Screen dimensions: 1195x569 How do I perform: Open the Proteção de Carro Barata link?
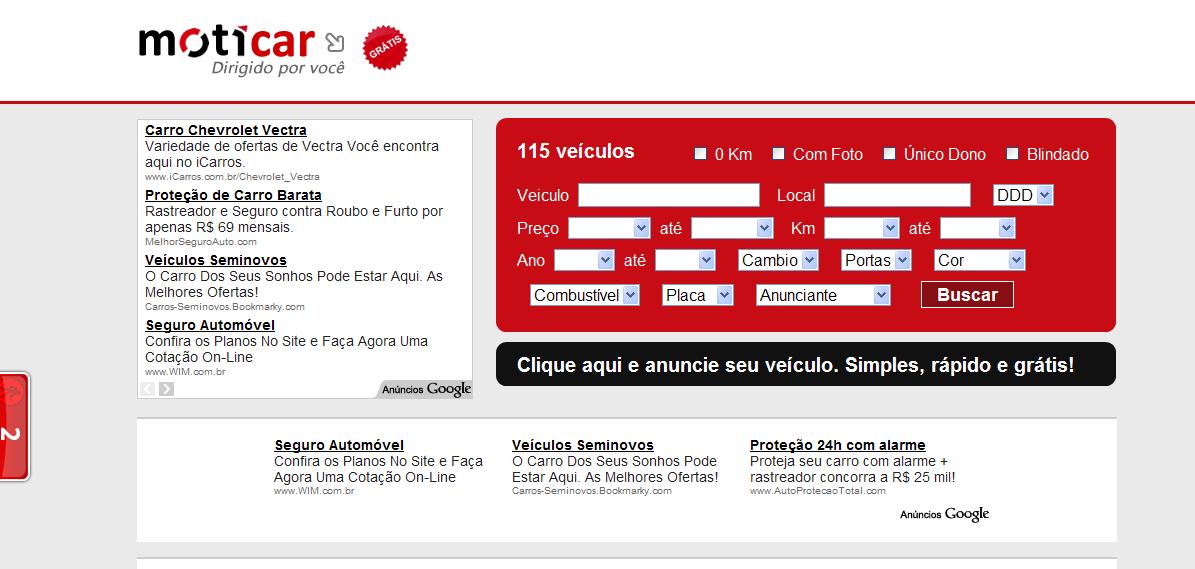233,195
